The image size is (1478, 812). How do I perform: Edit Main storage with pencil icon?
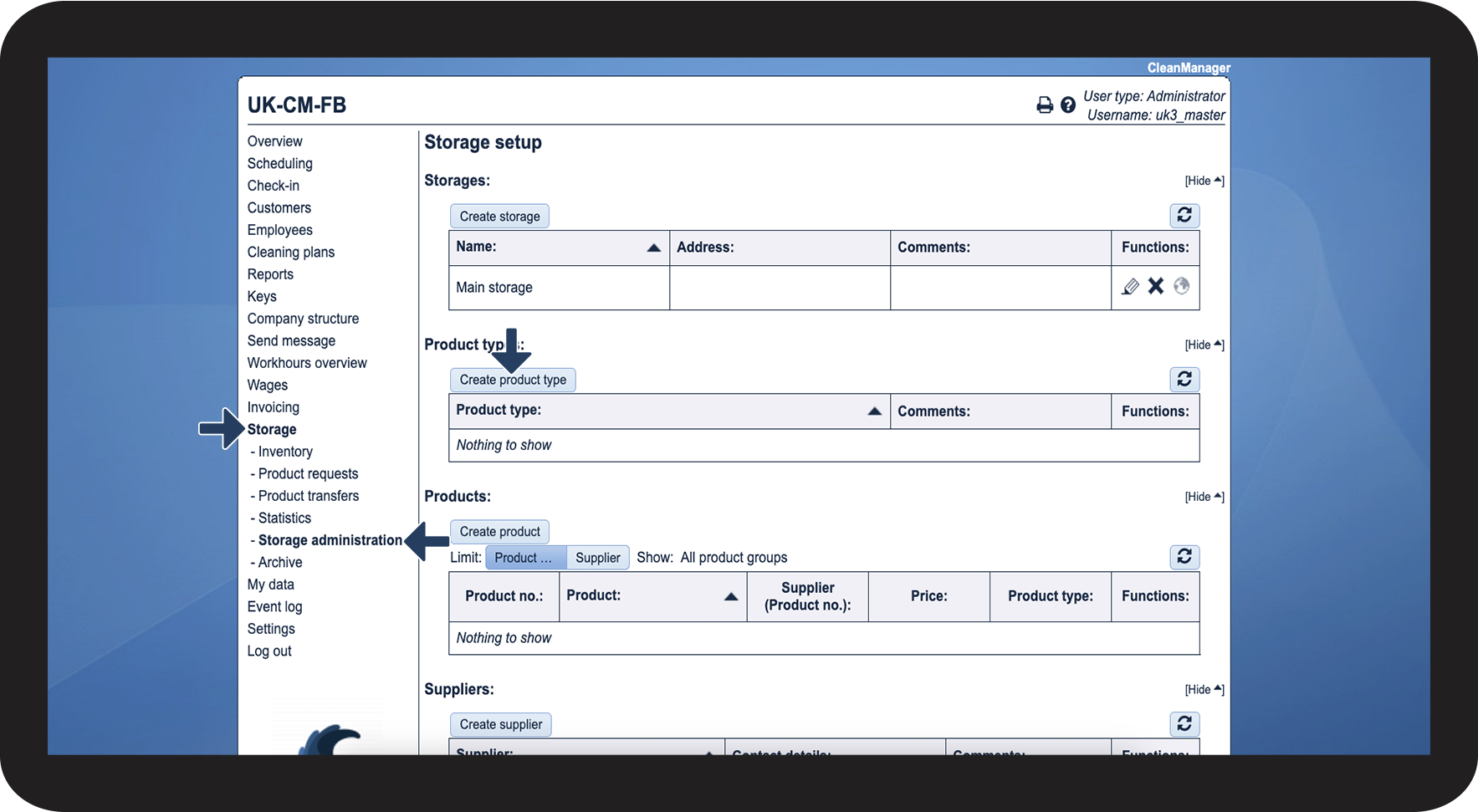(x=1130, y=287)
